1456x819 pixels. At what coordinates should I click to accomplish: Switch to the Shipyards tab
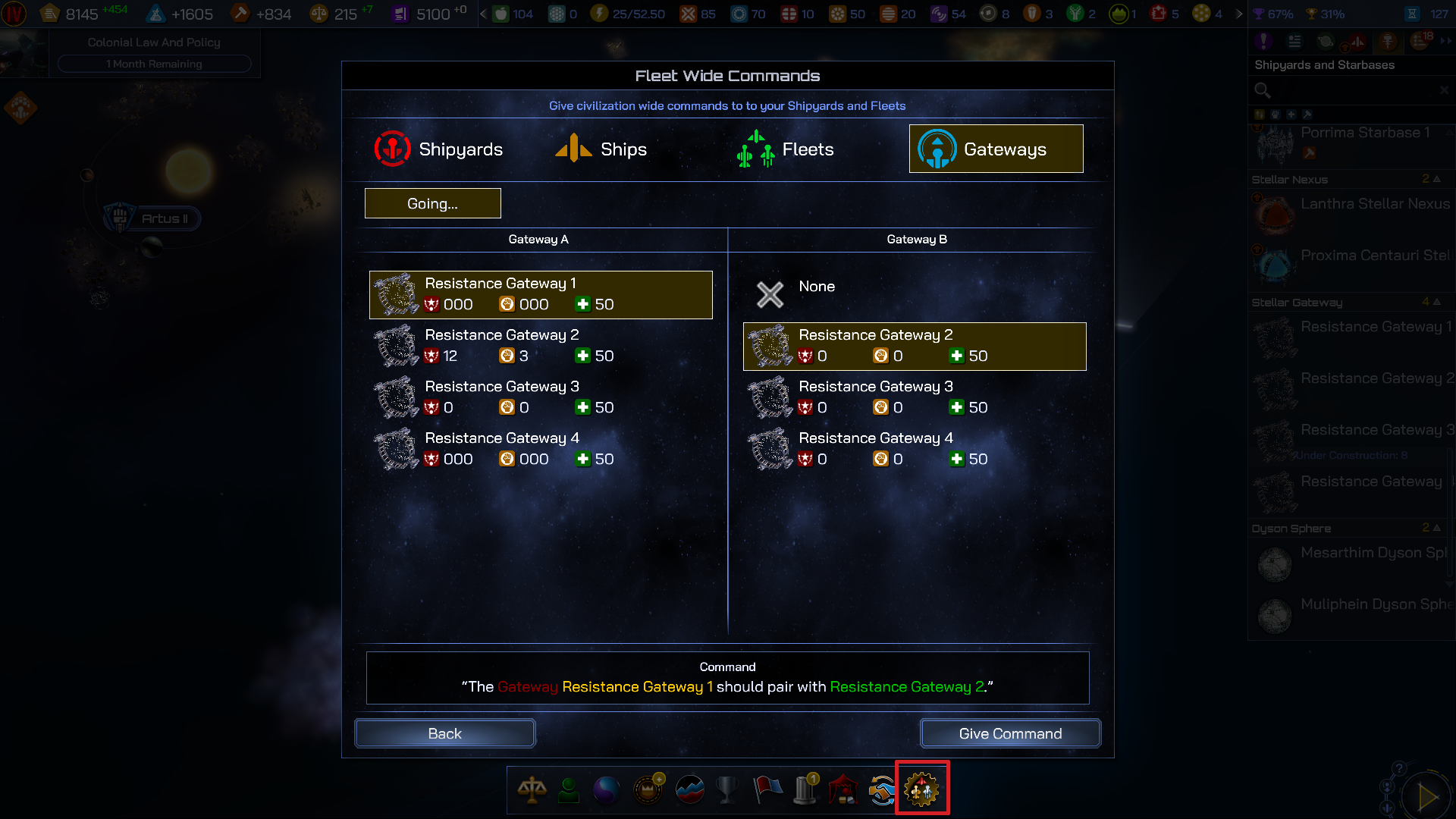439,149
